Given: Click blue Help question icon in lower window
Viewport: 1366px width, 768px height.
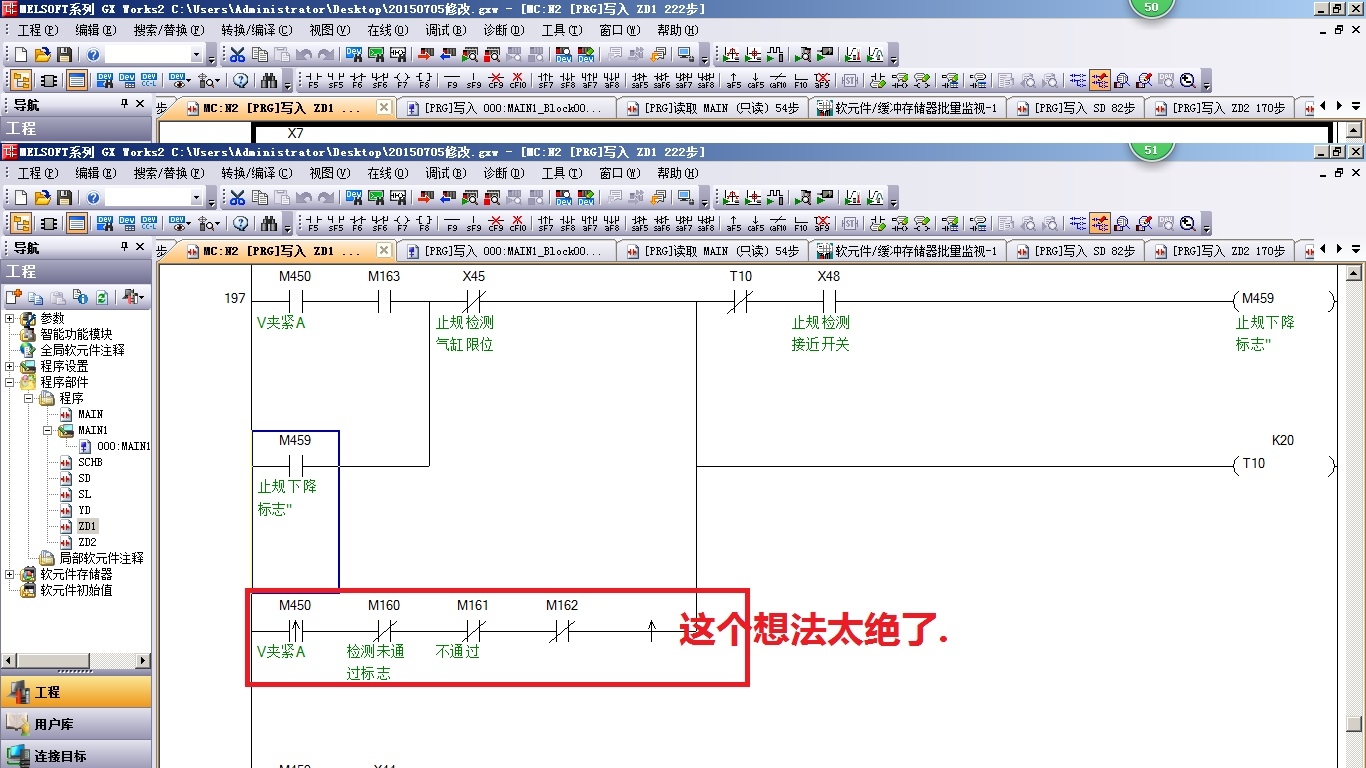Looking at the screenshot, I should coord(93,198).
